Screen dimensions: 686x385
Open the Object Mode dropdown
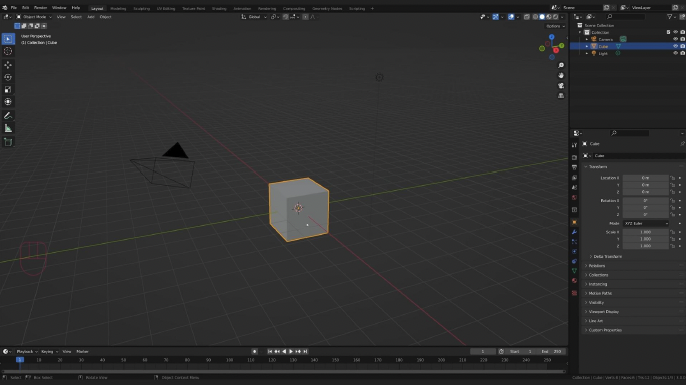[34, 17]
